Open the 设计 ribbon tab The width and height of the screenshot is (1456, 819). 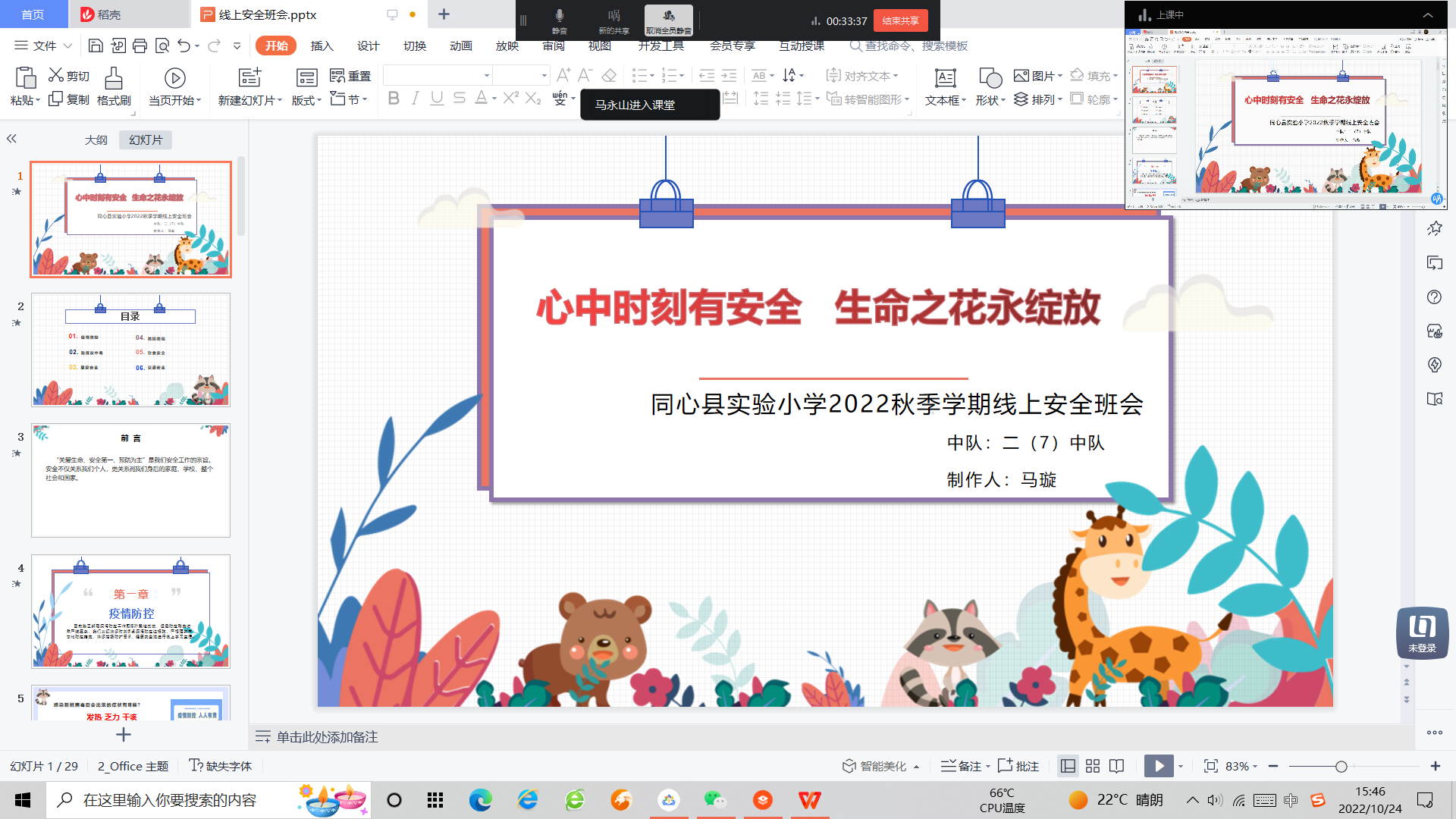[368, 45]
